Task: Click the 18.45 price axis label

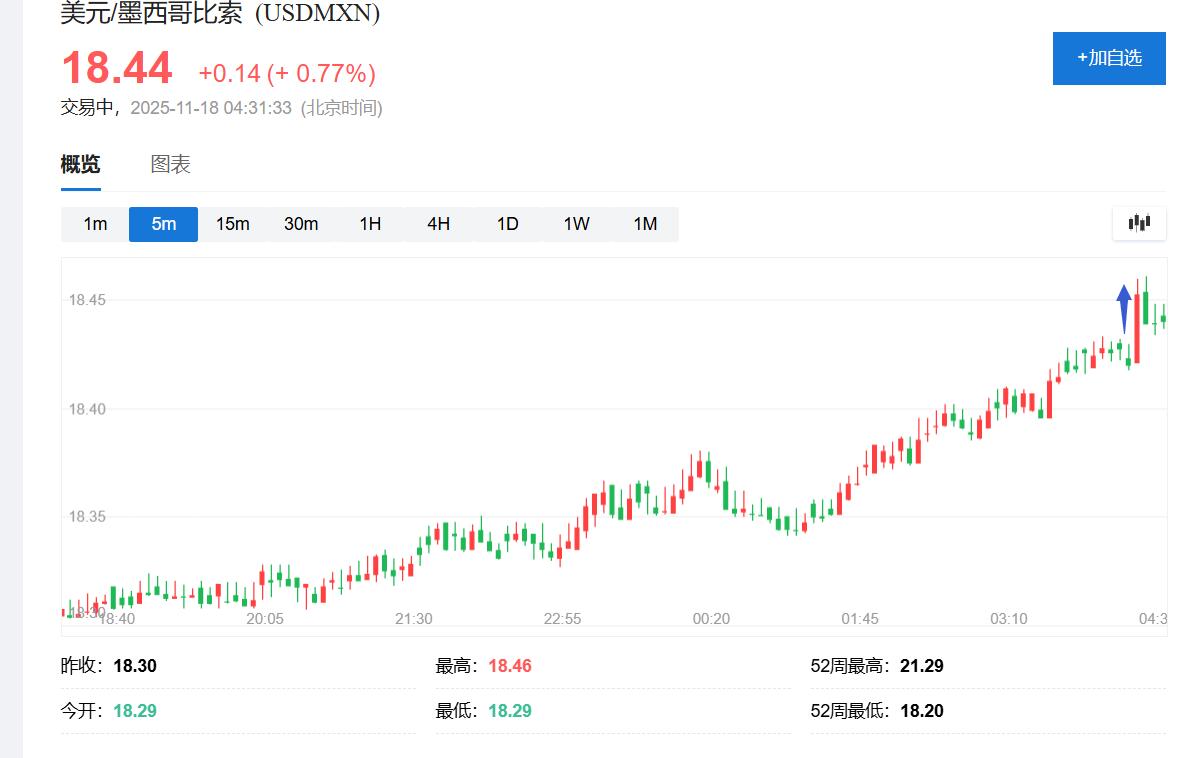Action: click(x=87, y=300)
